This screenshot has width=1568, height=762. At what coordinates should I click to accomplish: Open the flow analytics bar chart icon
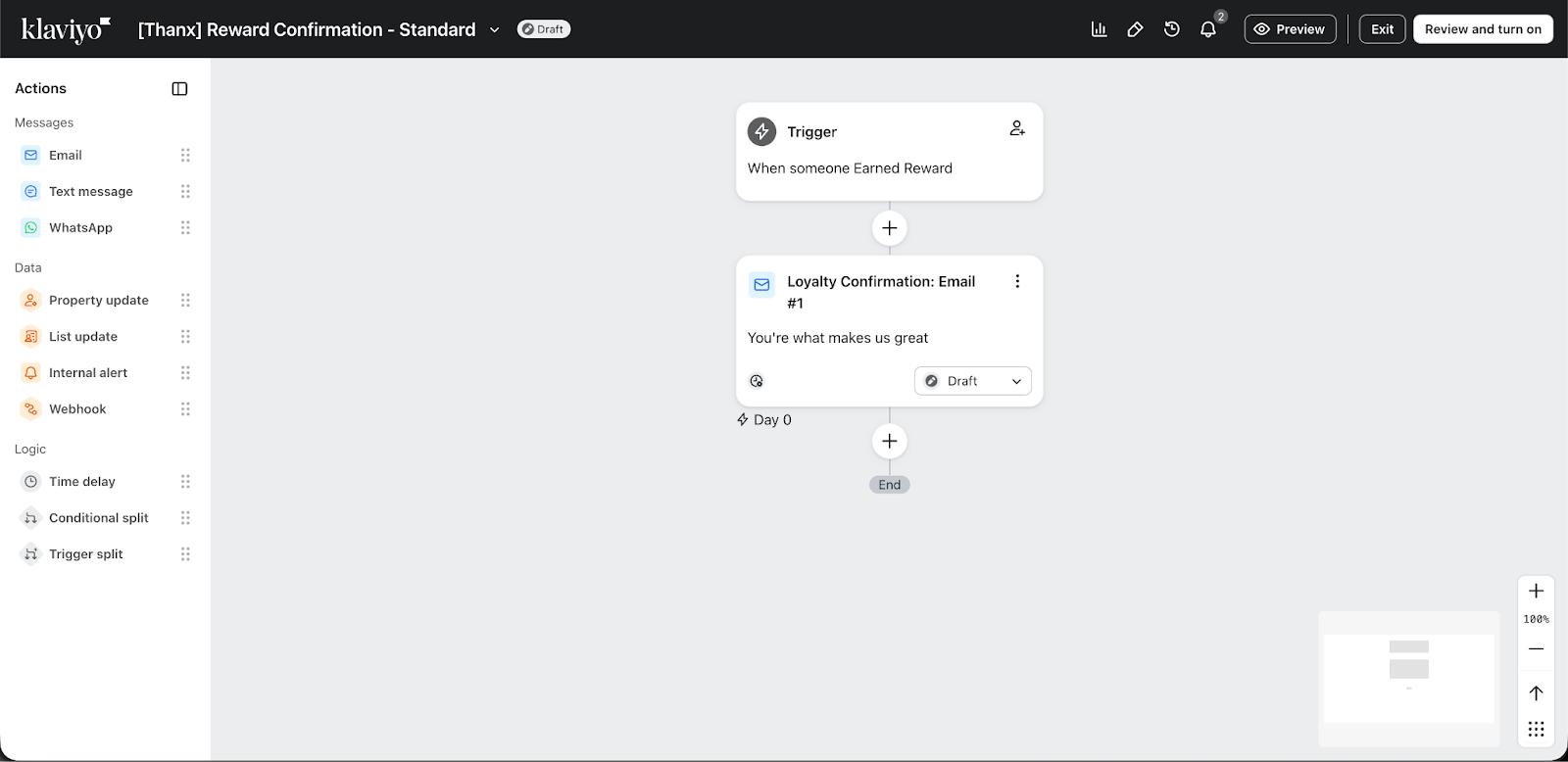(x=1099, y=29)
